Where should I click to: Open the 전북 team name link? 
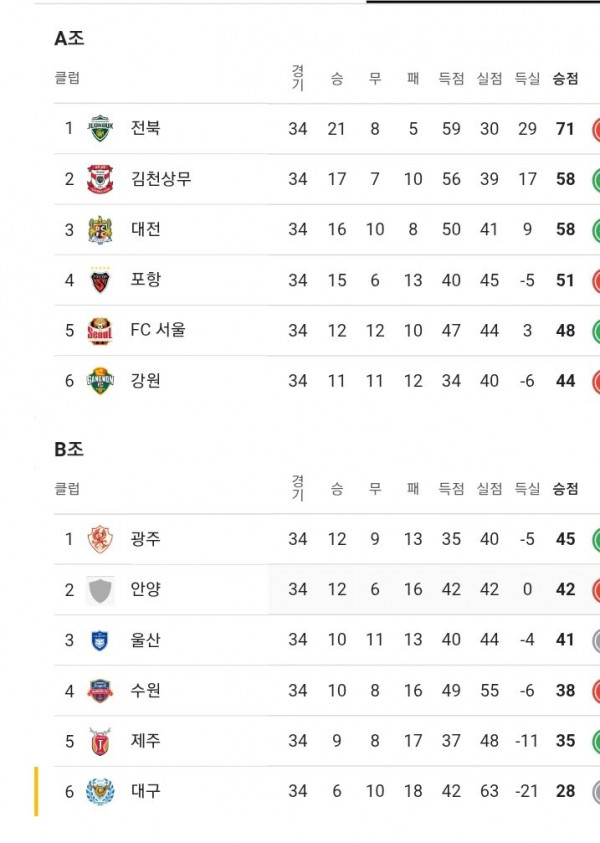pyautogui.click(x=145, y=128)
